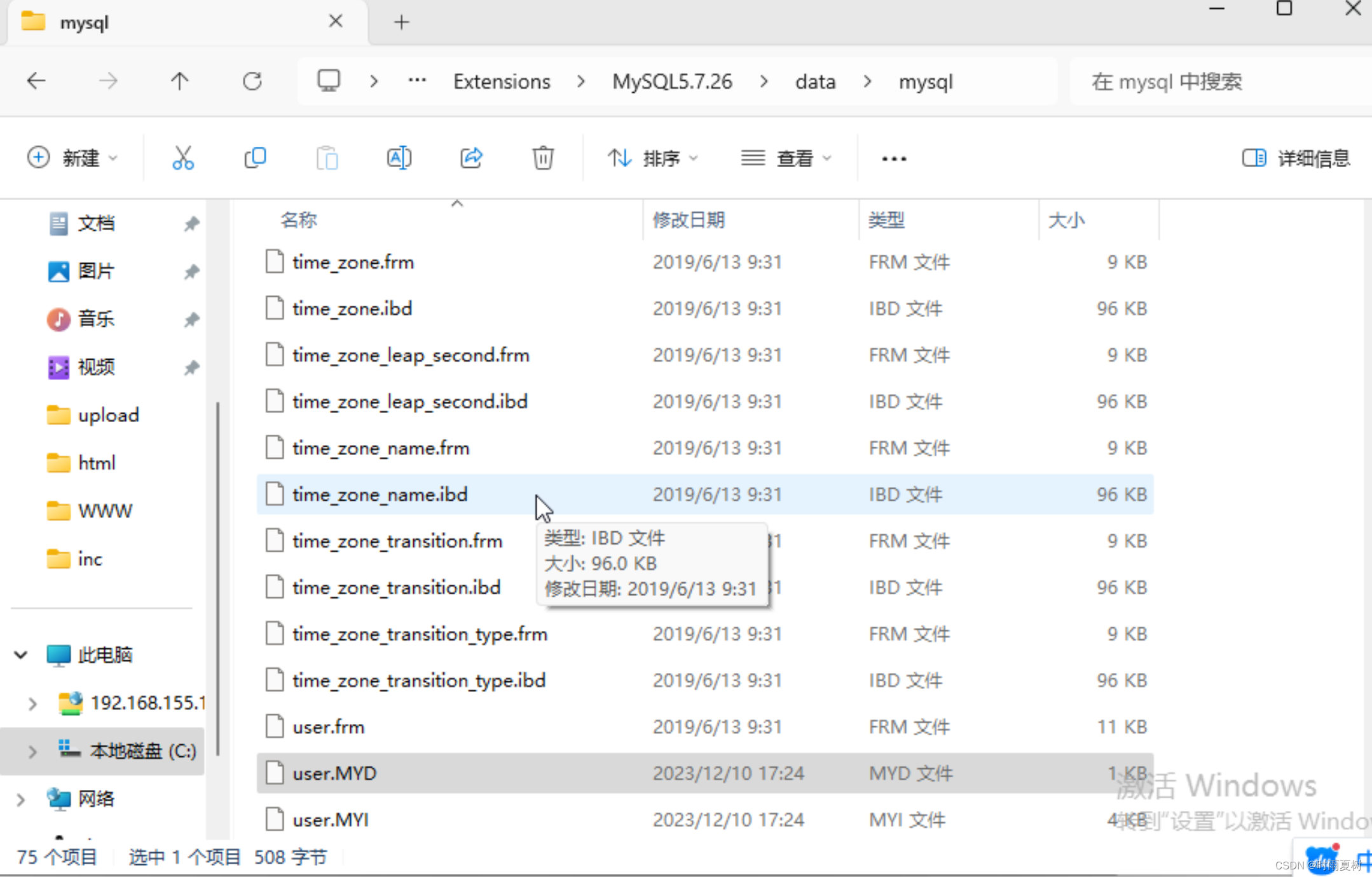Click the search box 在 mysql 中搜索
This screenshot has width=1372, height=877.
click(1221, 81)
